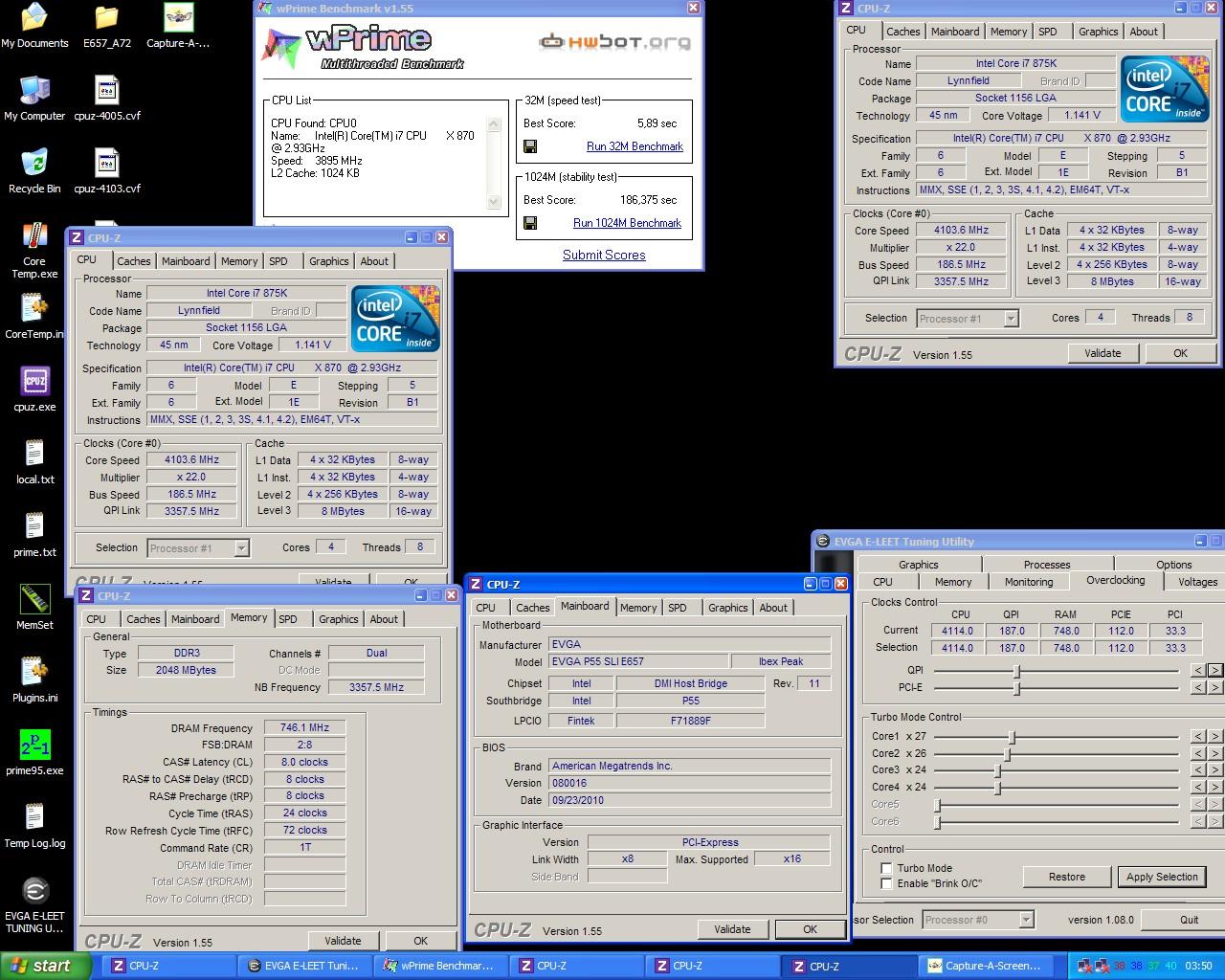Switch to Capture-A-Screen taskbar item

click(x=984, y=966)
